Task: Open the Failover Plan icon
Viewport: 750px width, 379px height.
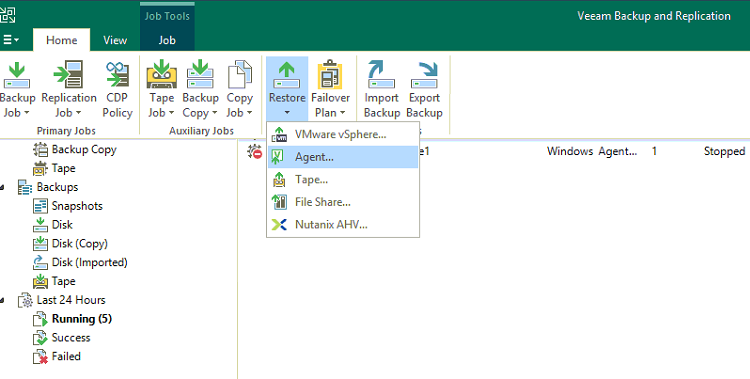Action: tap(330, 75)
